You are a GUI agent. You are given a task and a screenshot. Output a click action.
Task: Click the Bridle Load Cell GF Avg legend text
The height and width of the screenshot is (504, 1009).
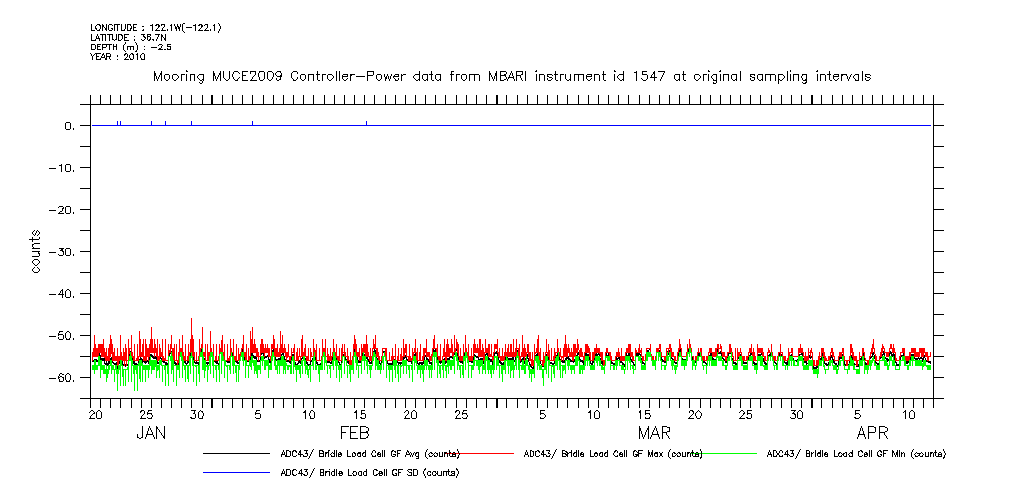tap(369, 454)
